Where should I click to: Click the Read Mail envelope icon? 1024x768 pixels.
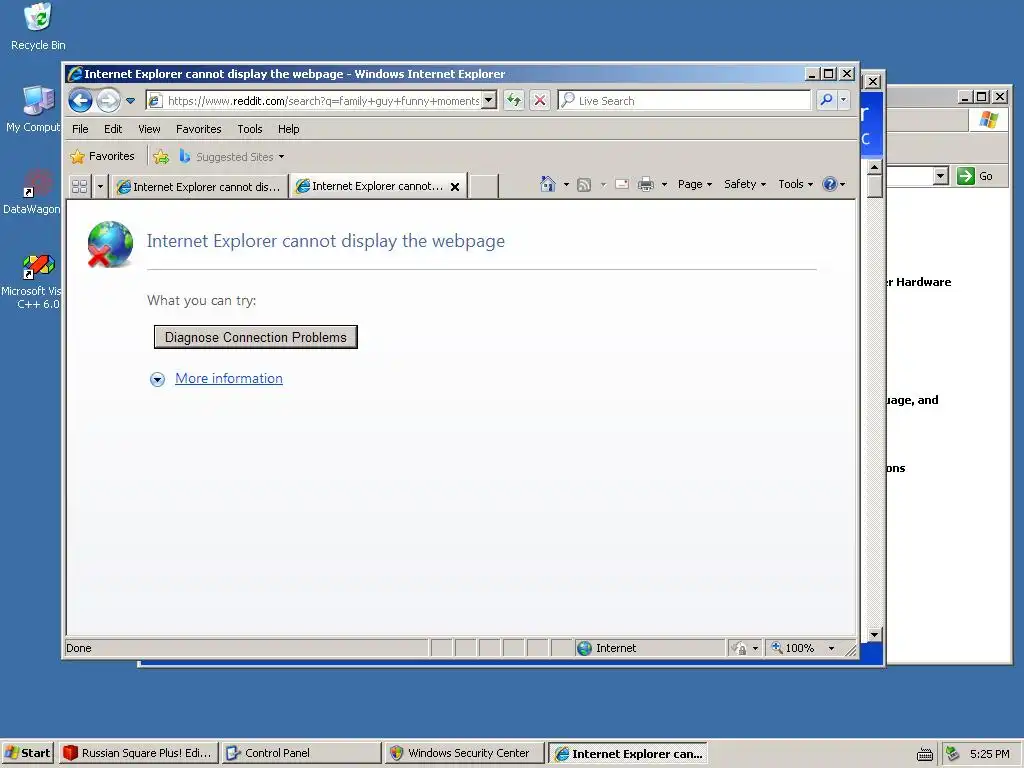(x=622, y=184)
